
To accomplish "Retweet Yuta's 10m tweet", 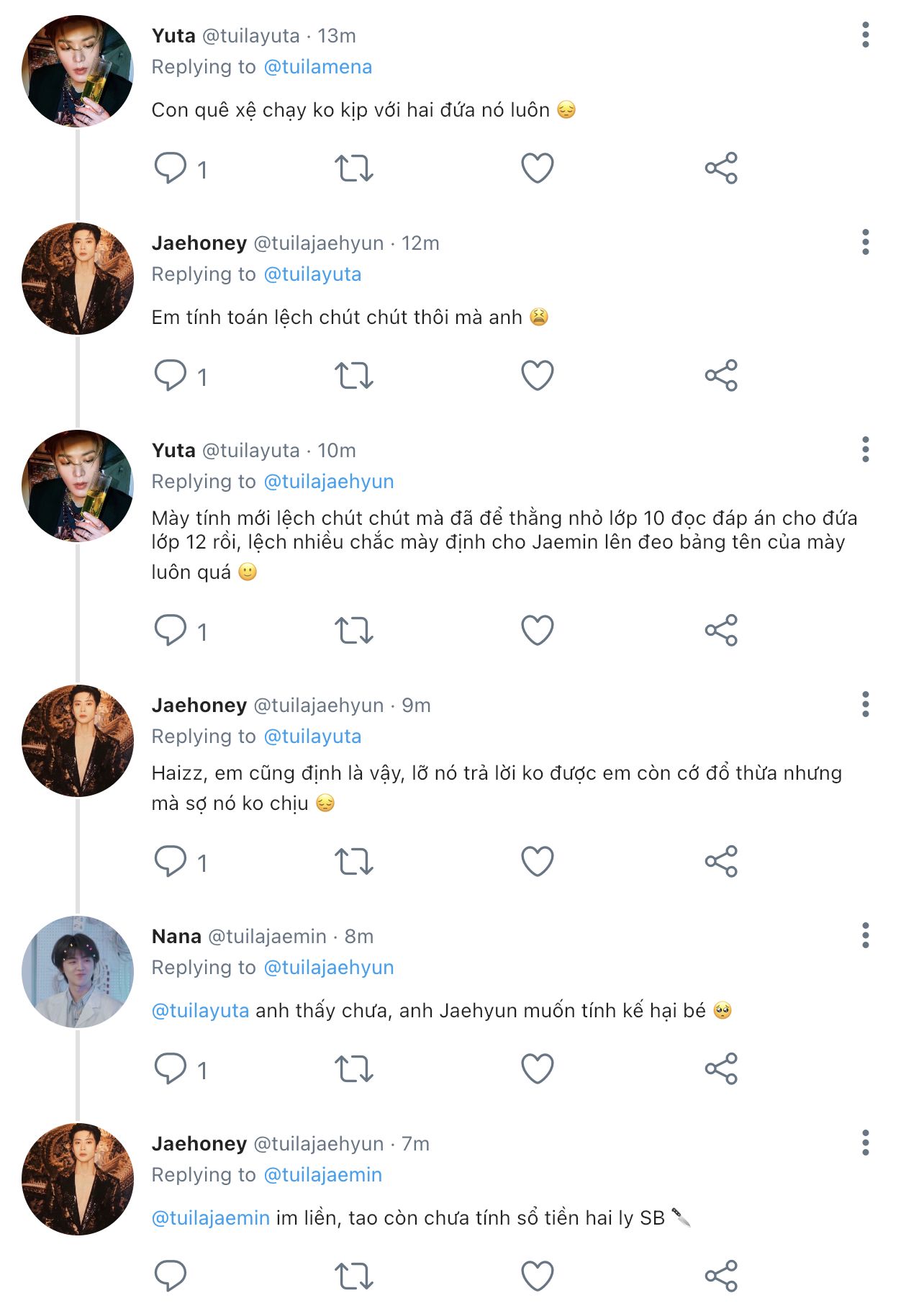I will point(354,631).
